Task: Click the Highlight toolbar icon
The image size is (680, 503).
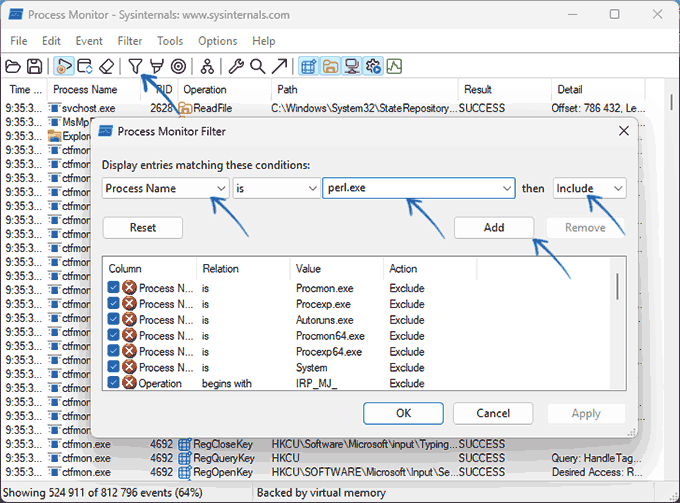Action: click(x=157, y=66)
